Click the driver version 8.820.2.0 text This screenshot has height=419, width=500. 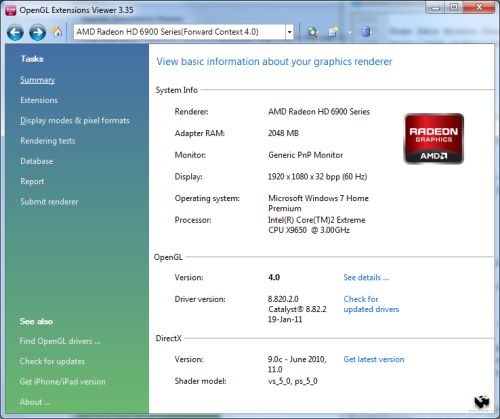[x=283, y=299]
